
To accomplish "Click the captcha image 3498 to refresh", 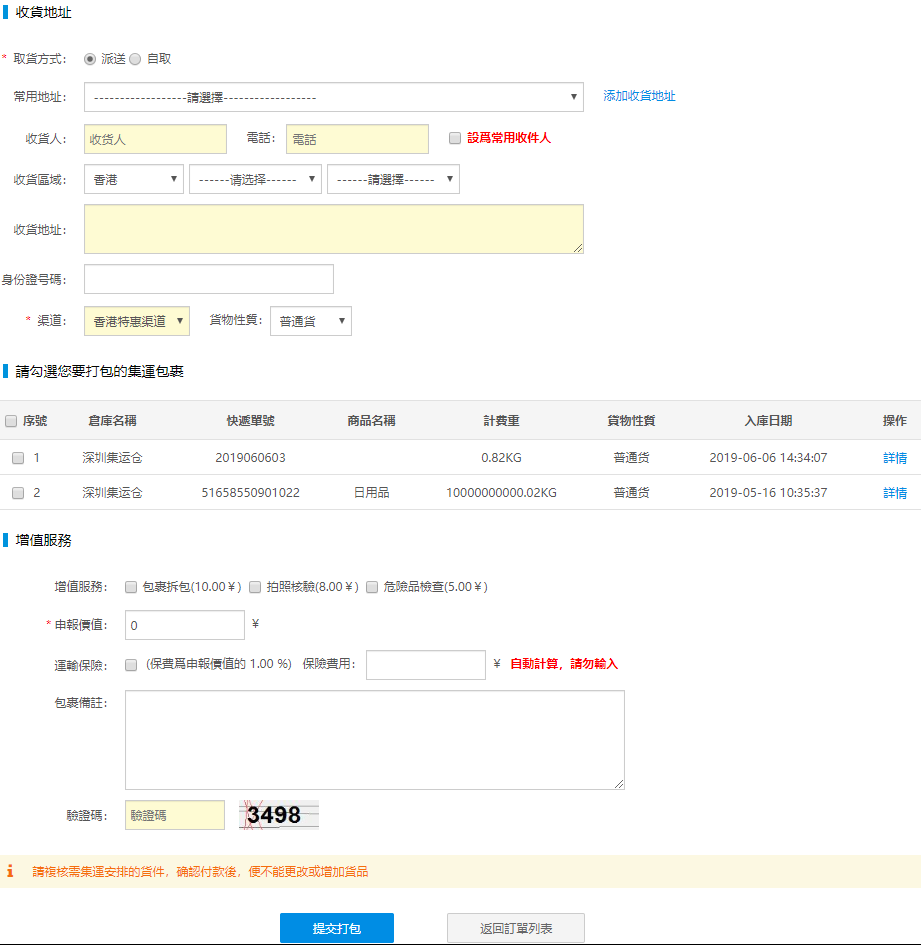I will coord(278,815).
